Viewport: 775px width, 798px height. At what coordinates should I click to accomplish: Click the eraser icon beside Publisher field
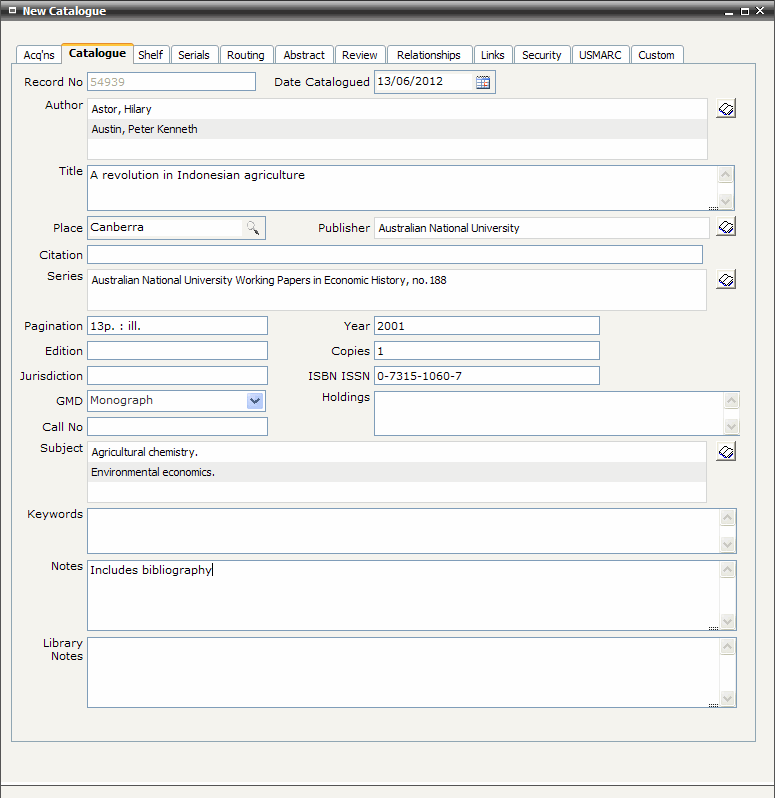[726, 228]
